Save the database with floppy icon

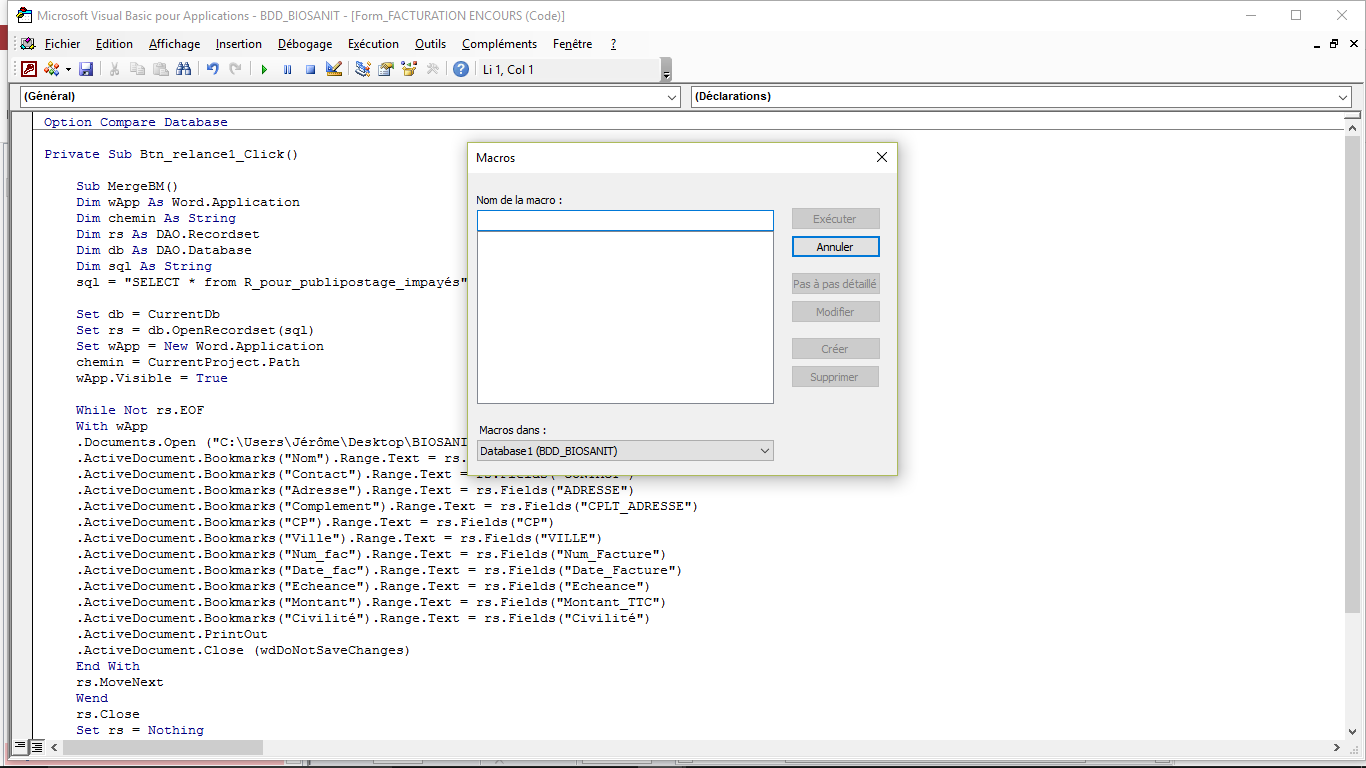[86, 69]
